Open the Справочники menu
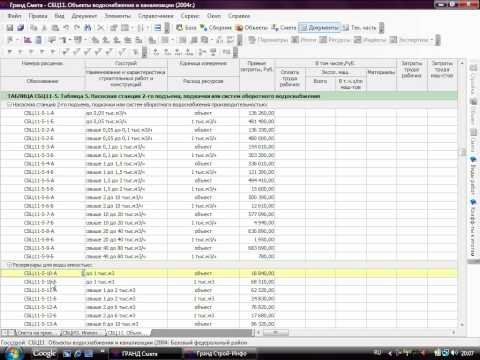 pyautogui.click(x=156, y=16)
